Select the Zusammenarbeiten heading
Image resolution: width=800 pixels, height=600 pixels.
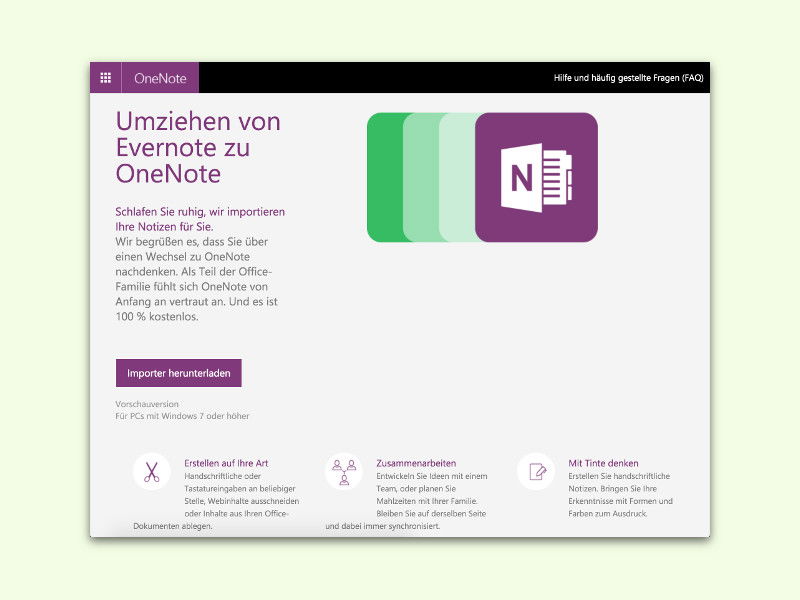coord(416,463)
